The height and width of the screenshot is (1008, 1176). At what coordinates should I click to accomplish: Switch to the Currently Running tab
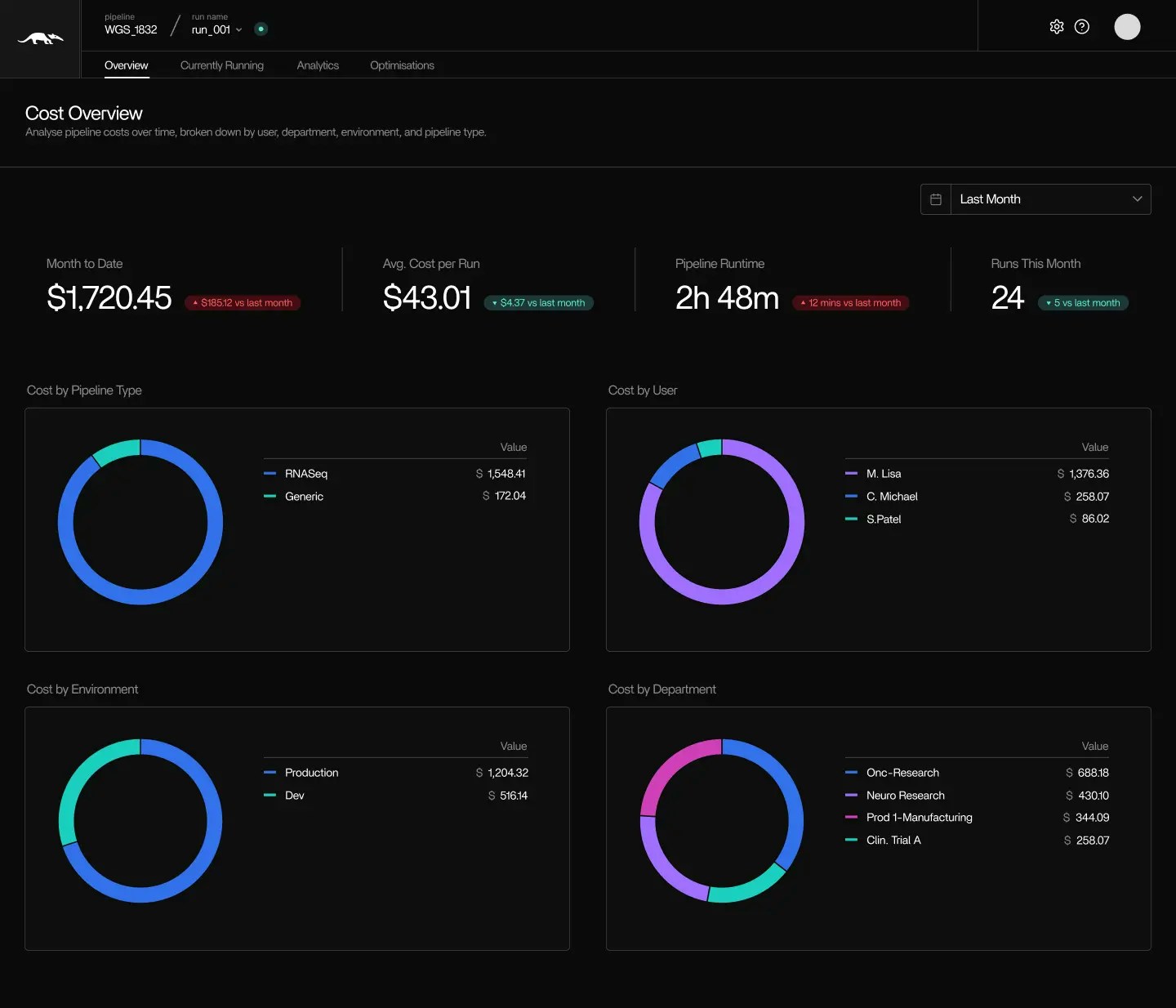point(222,65)
